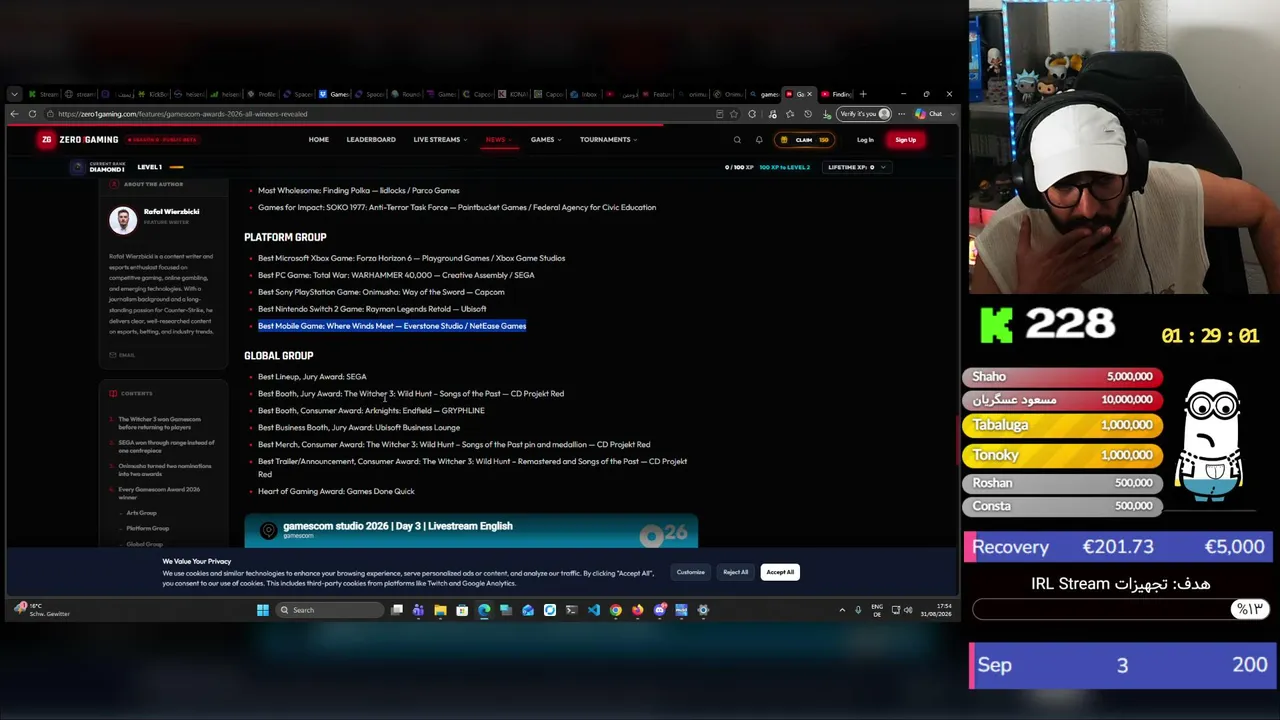Click the XP progress bar next to LEVEL 1
This screenshot has height=720, width=1280.
point(176,167)
